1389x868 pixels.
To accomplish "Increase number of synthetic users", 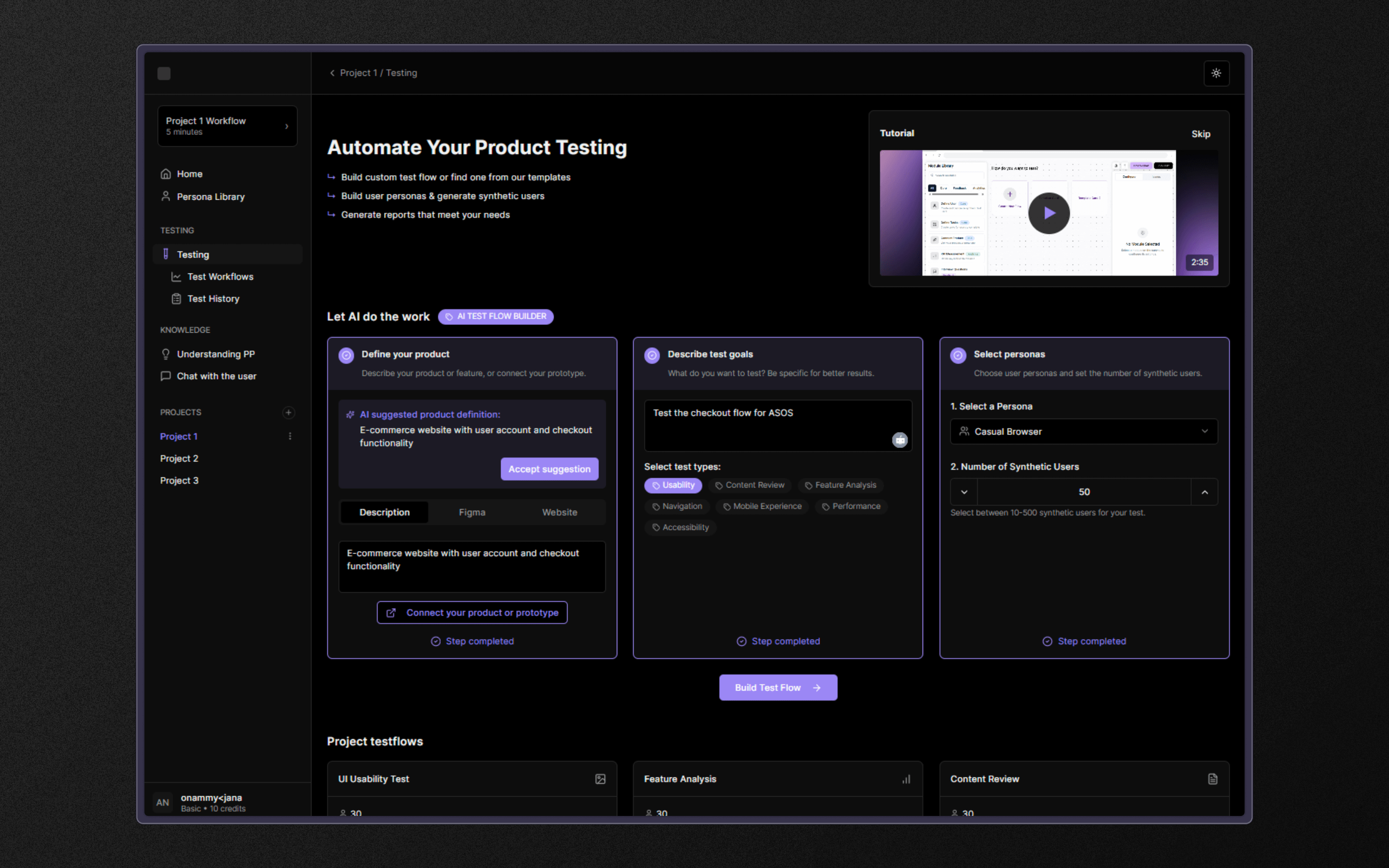I will coord(1204,492).
